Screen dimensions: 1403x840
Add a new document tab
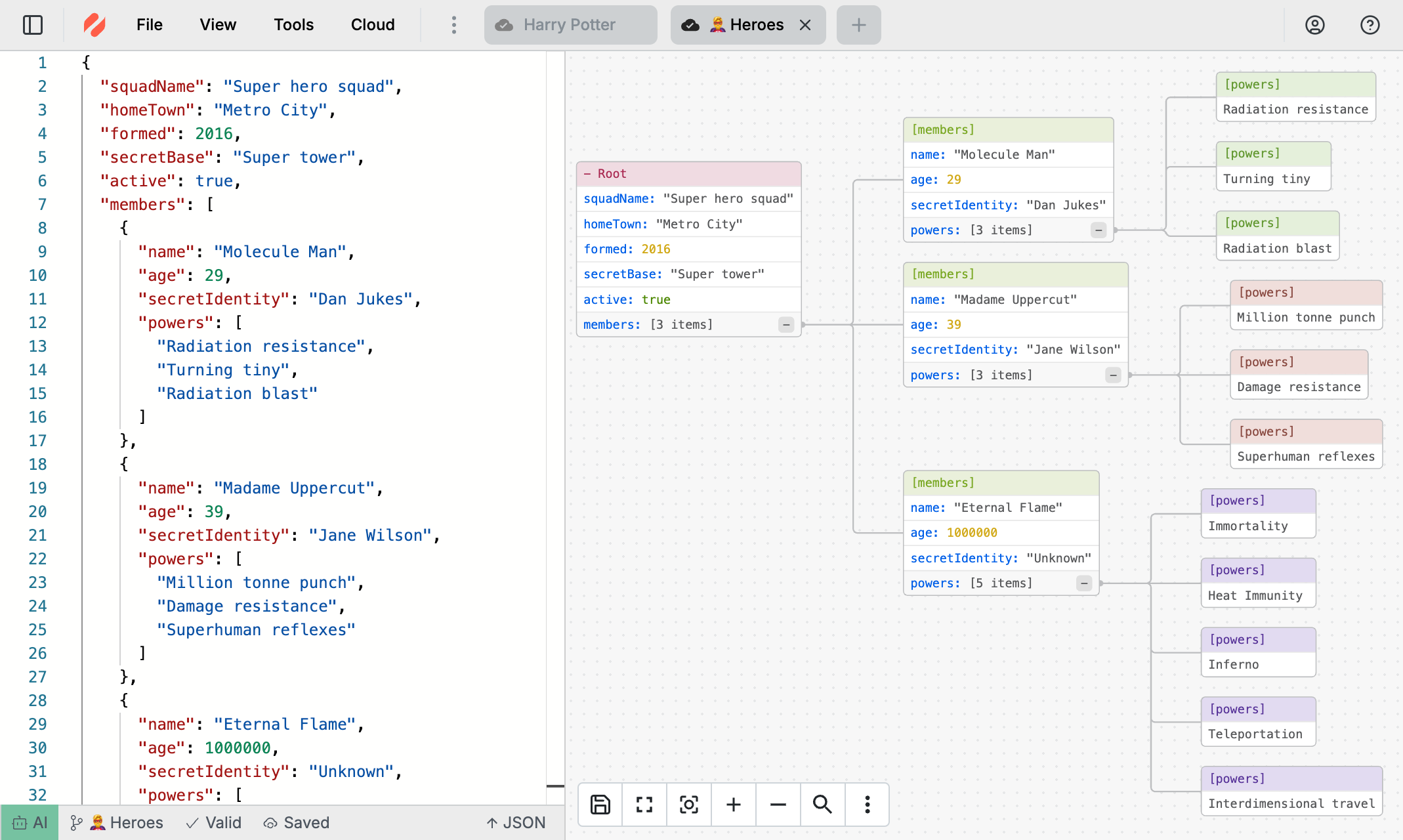[x=858, y=25]
